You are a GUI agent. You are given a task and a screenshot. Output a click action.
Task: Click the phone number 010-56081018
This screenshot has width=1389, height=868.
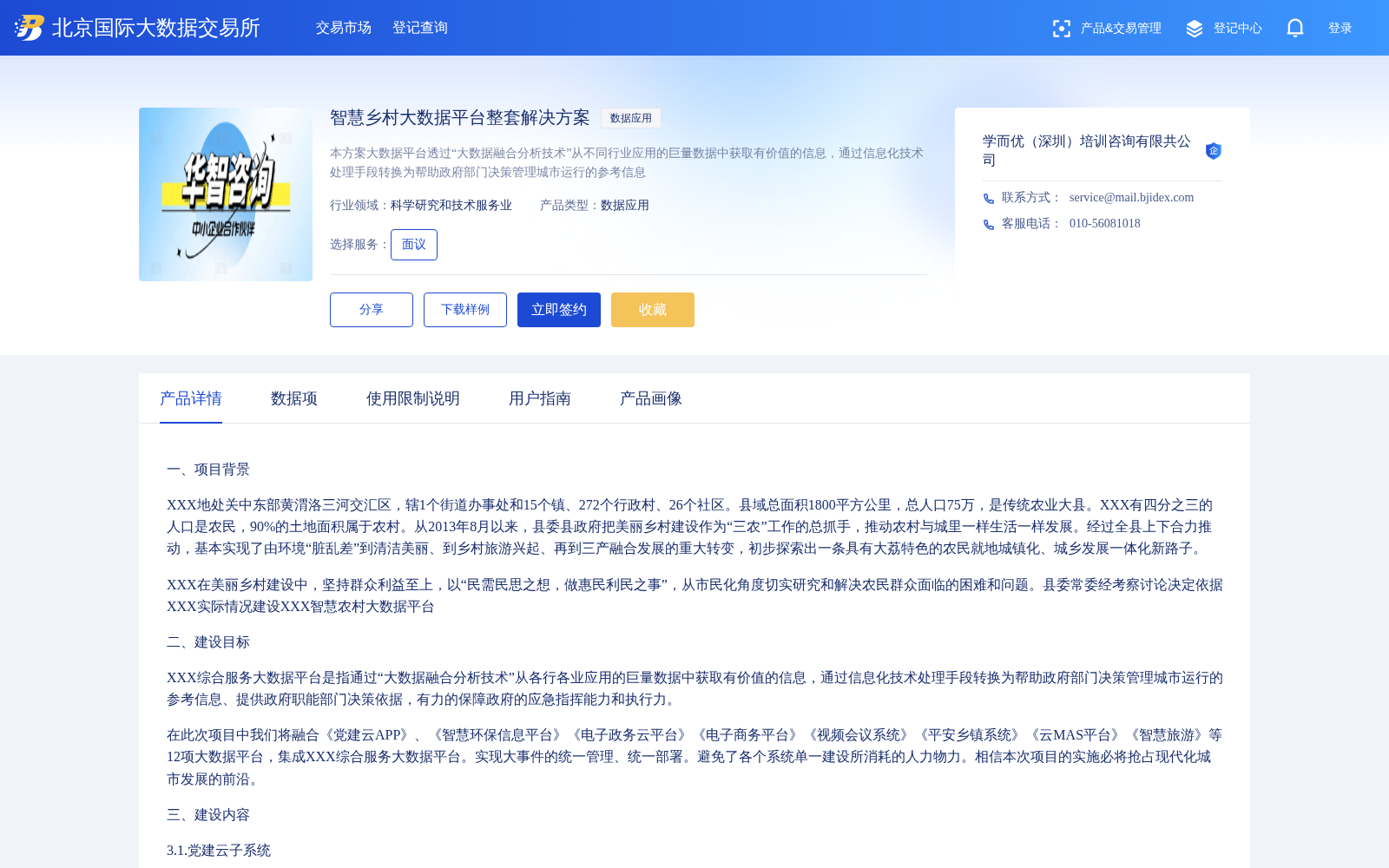(1105, 224)
